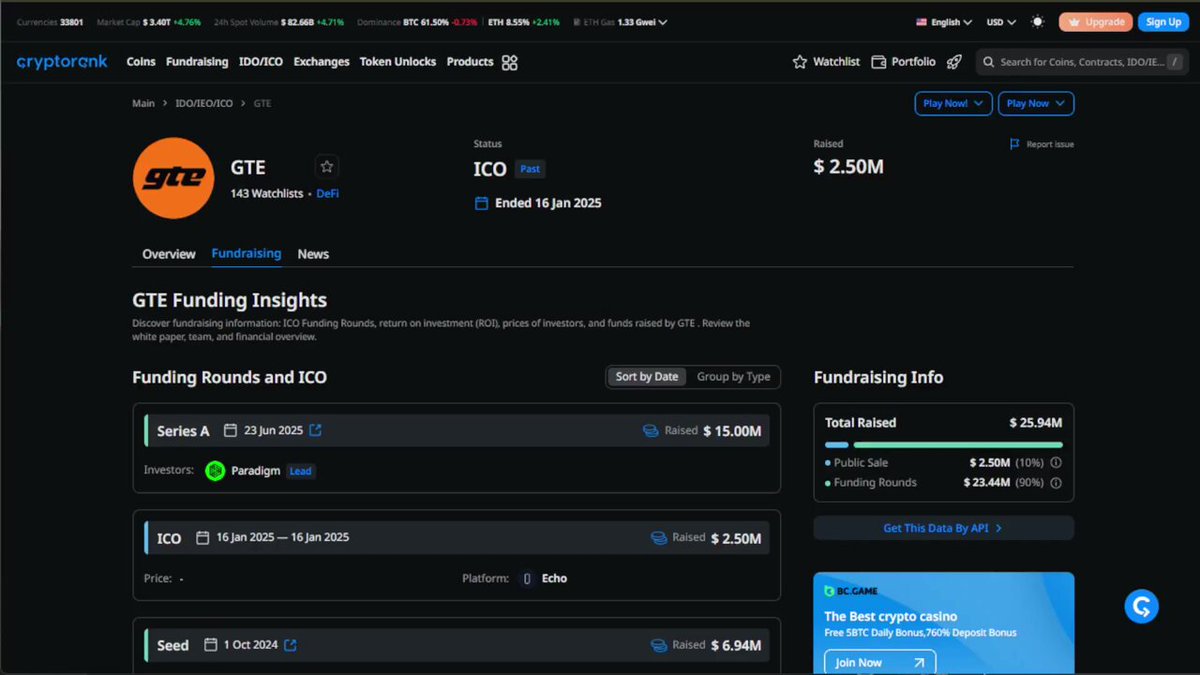Click the Lead badge next to Paradigm
Image resolution: width=1200 pixels, height=675 pixels.
[x=301, y=471]
